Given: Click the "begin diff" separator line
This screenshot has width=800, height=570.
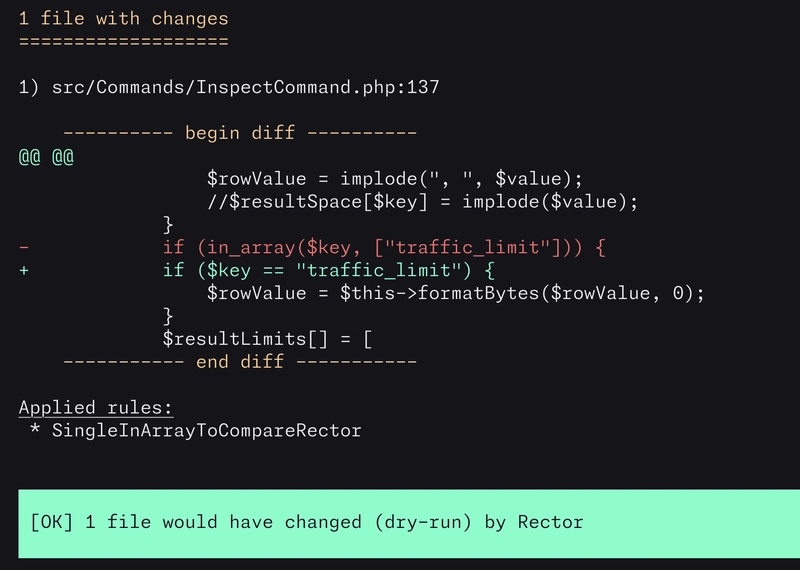Looking at the screenshot, I should (240, 133).
